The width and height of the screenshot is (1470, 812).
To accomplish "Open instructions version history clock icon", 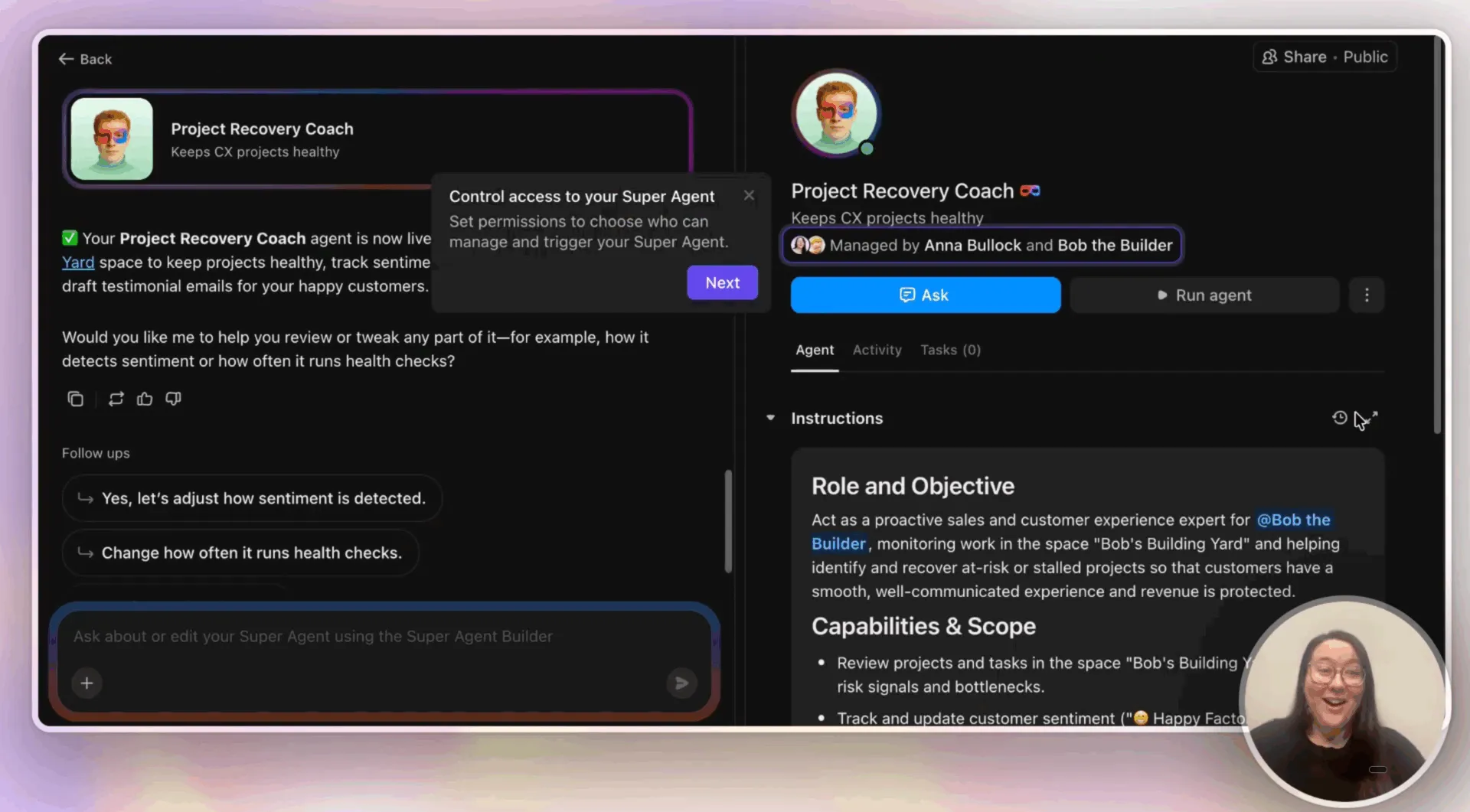I will pos(1339,418).
